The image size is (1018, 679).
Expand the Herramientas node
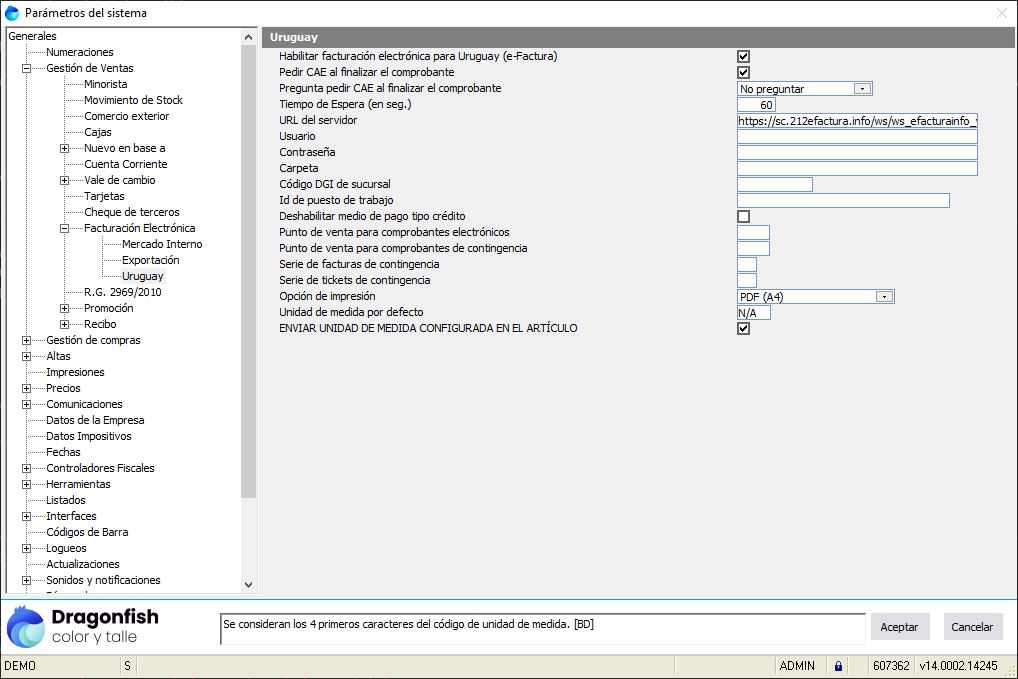27,484
